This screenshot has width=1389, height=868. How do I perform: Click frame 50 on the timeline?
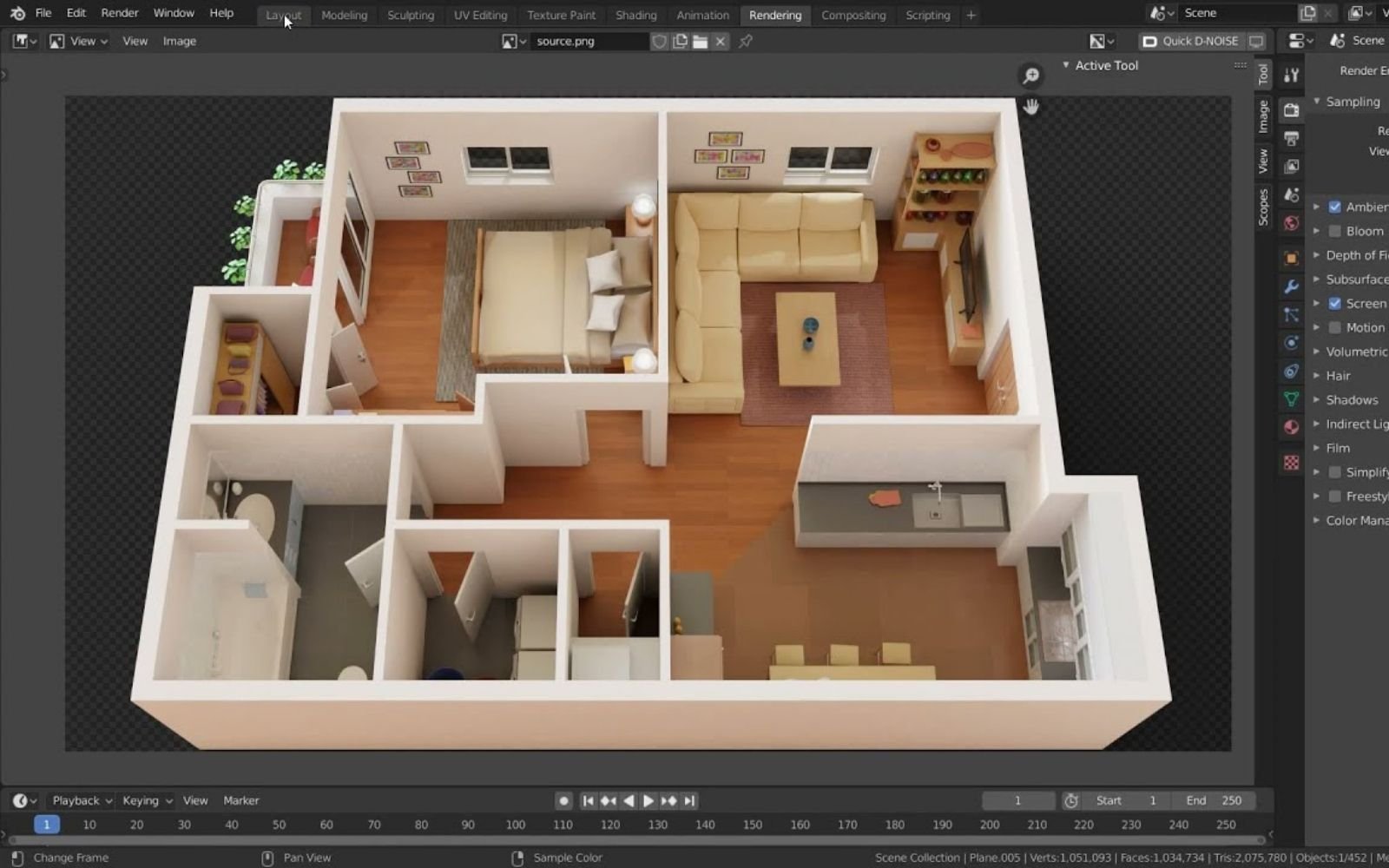click(x=279, y=825)
